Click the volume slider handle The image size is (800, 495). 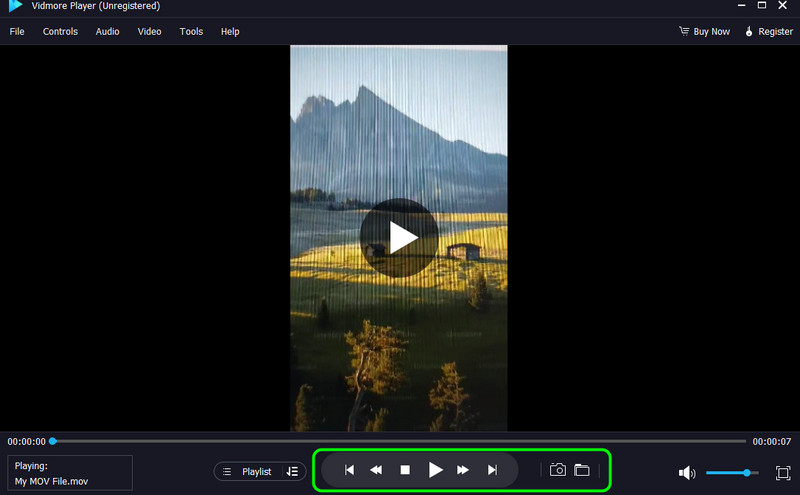pos(747,472)
